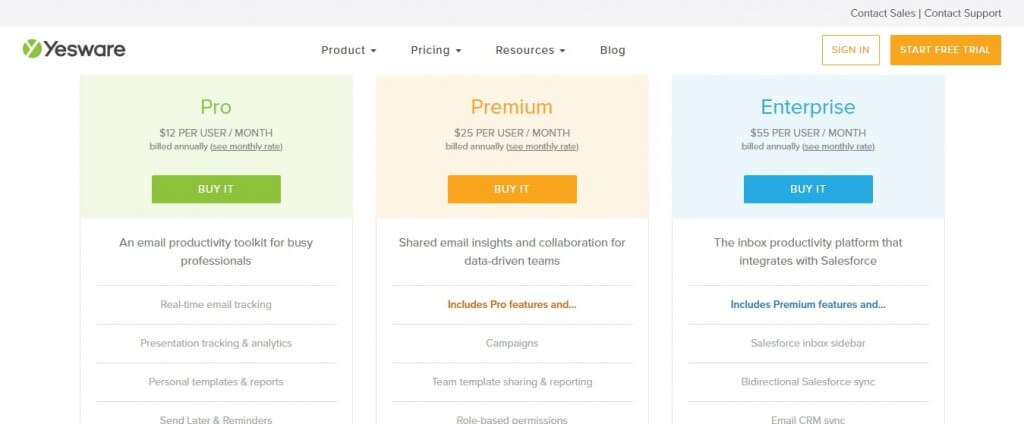Go to the Blog page
Screen dimensions: 1024x424
[x=613, y=50]
